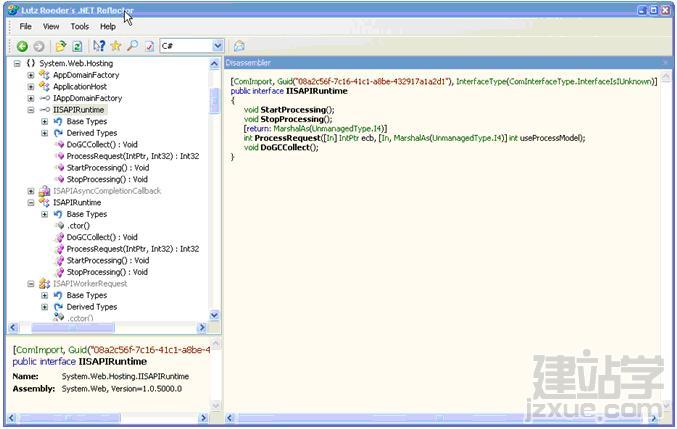Expand the AppDomainFactory tree node
Image resolution: width=677 pixels, height=429 pixels.
coord(31,75)
